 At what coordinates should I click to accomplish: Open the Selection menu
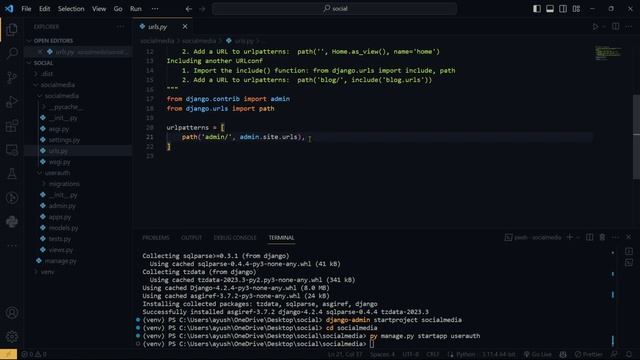(x=71, y=9)
